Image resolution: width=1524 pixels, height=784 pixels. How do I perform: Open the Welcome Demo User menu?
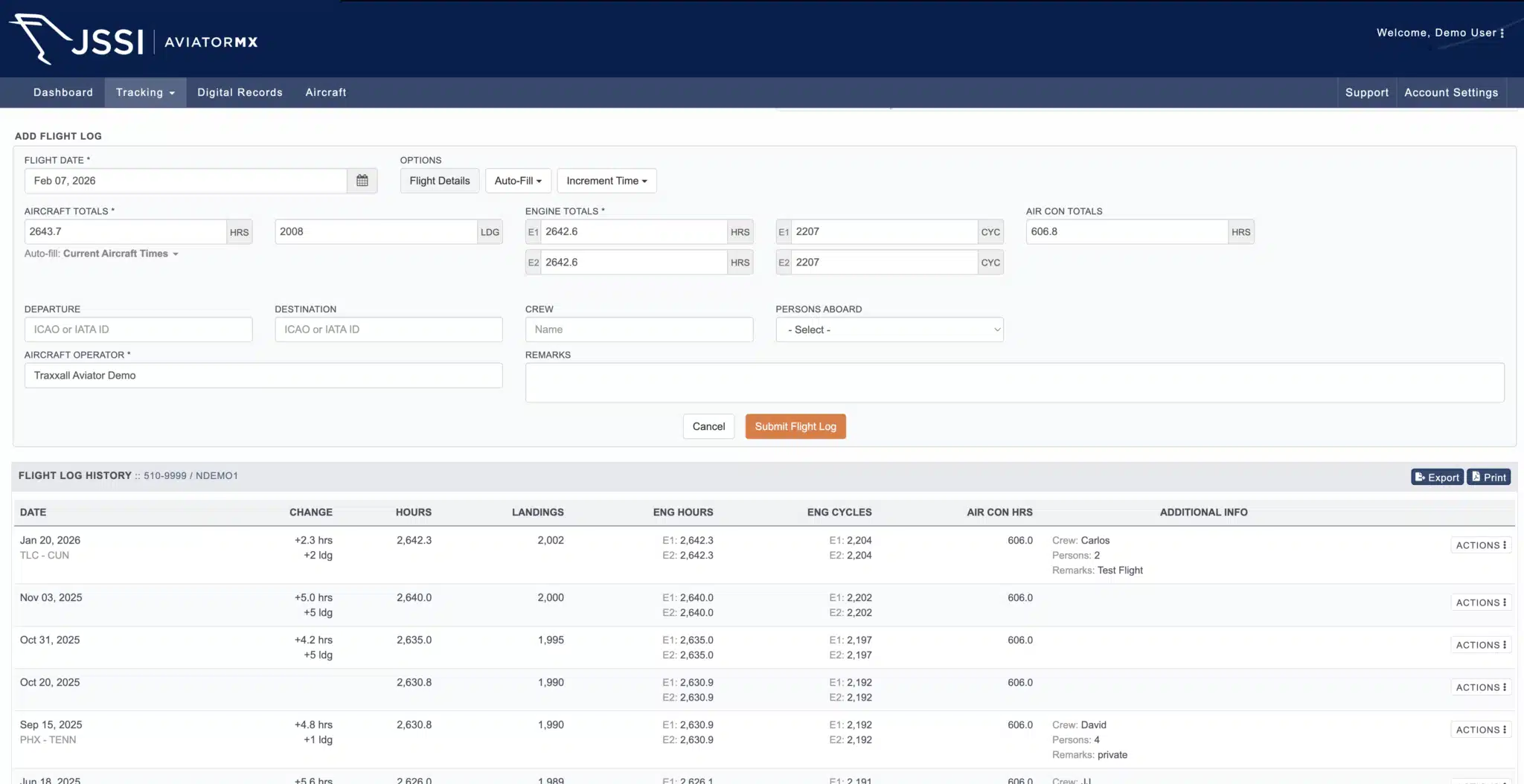pyautogui.click(x=1440, y=33)
